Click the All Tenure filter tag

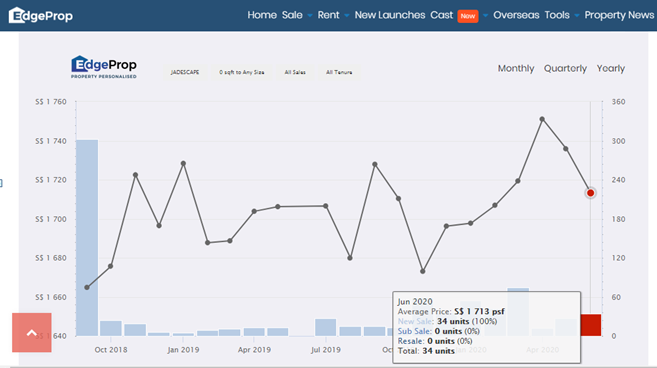tap(339, 72)
